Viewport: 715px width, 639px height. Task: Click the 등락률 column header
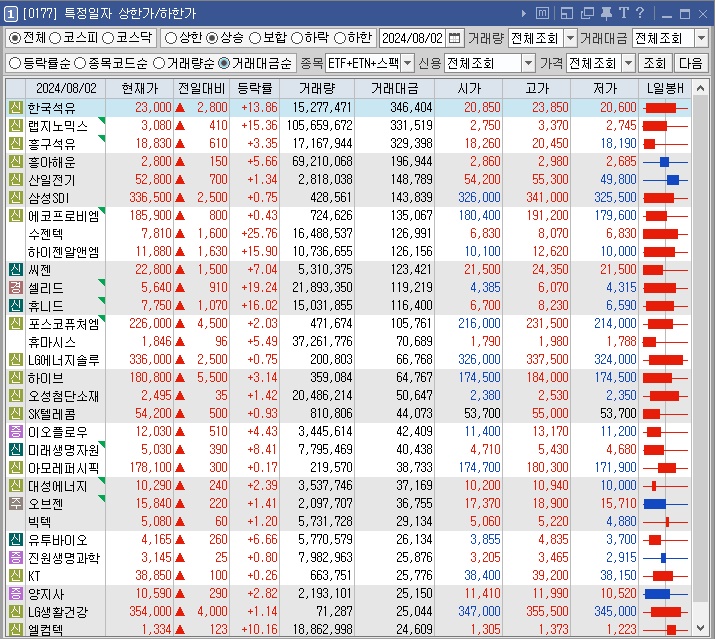(x=254, y=88)
